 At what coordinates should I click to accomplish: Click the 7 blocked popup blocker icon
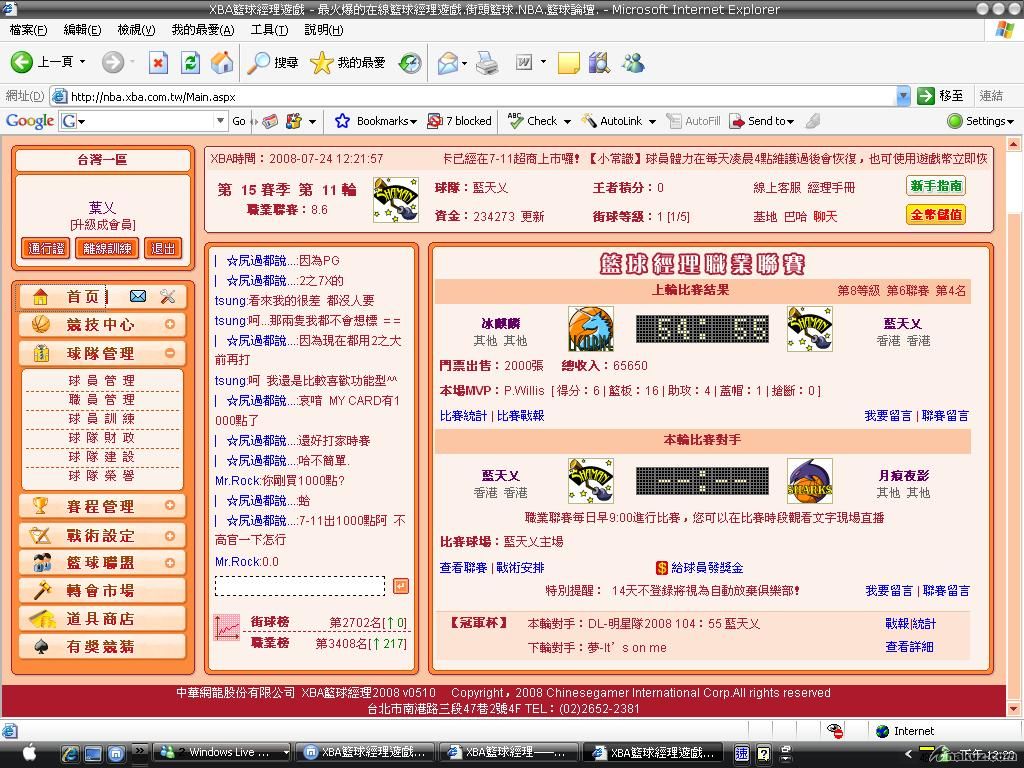(x=435, y=121)
